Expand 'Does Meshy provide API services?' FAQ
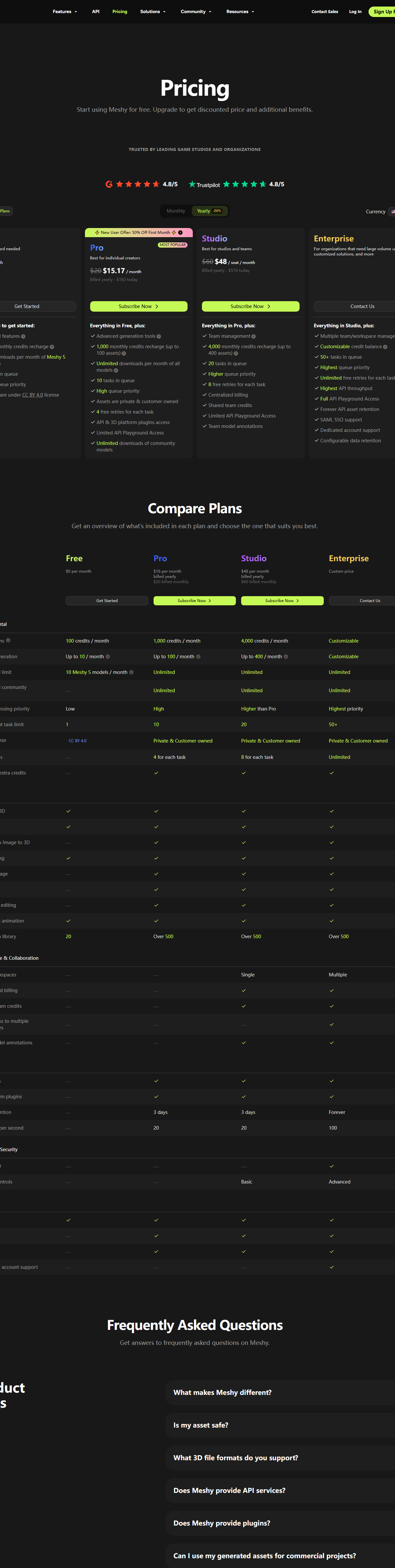 pyautogui.click(x=281, y=1490)
